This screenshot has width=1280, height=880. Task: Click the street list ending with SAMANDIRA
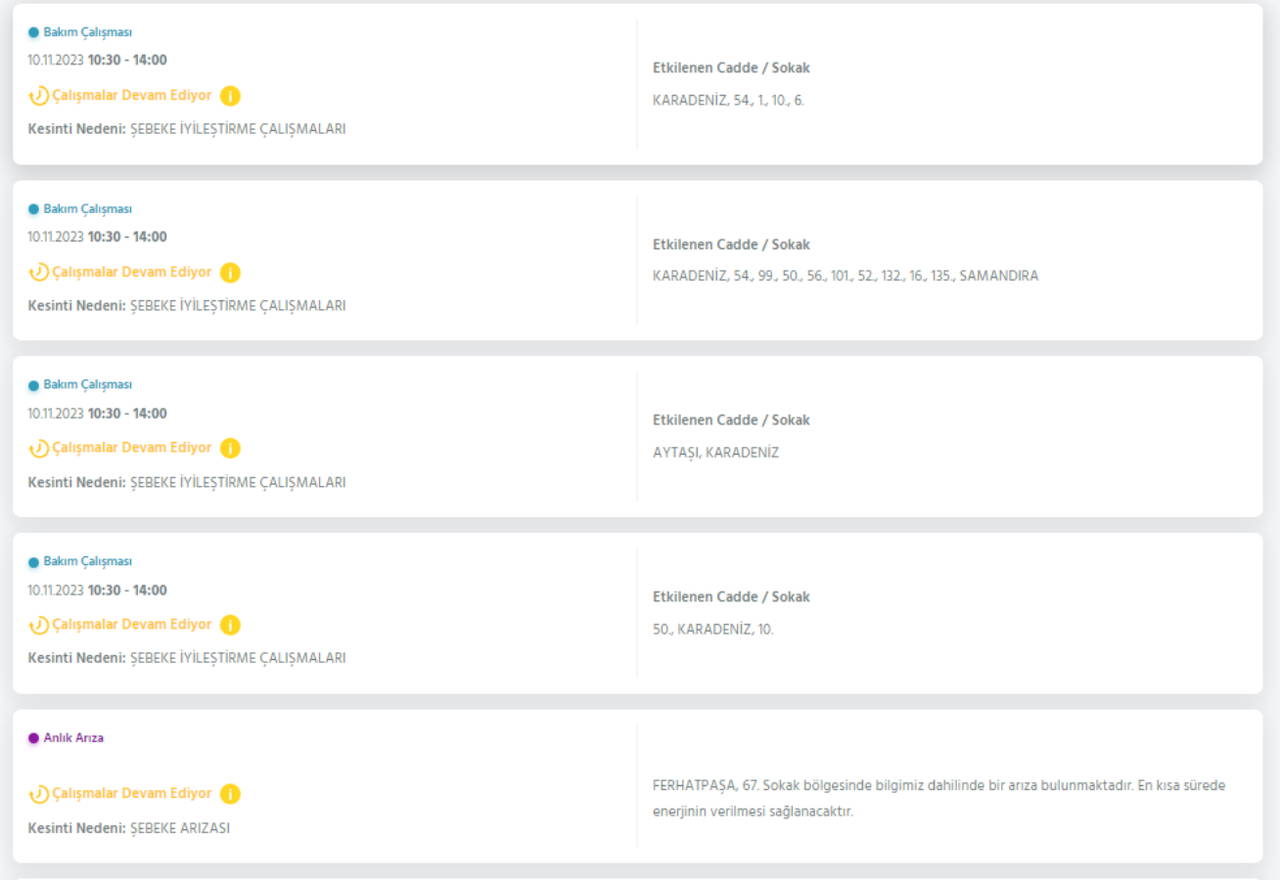[845, 276]
